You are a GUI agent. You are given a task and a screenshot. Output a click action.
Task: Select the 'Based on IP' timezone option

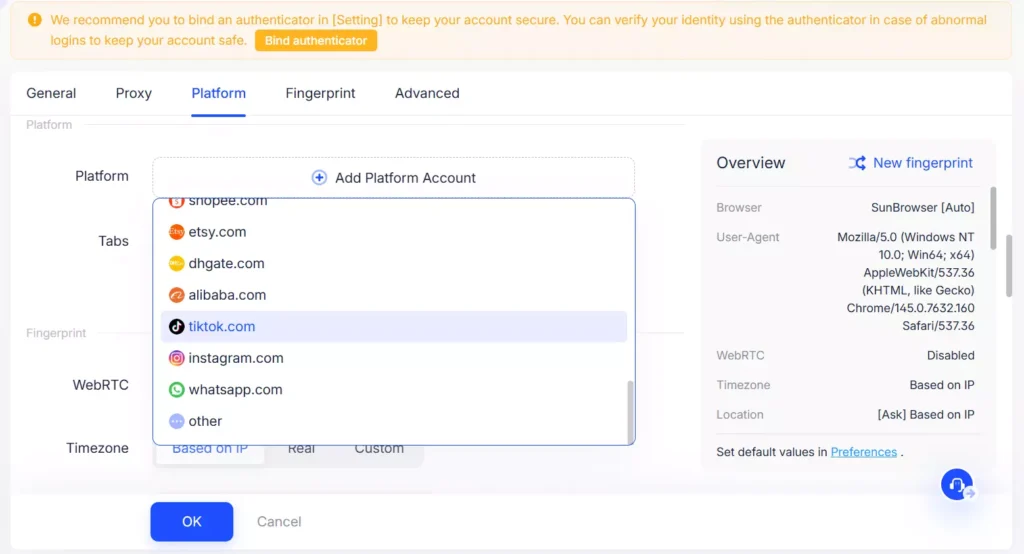(210, 449)
